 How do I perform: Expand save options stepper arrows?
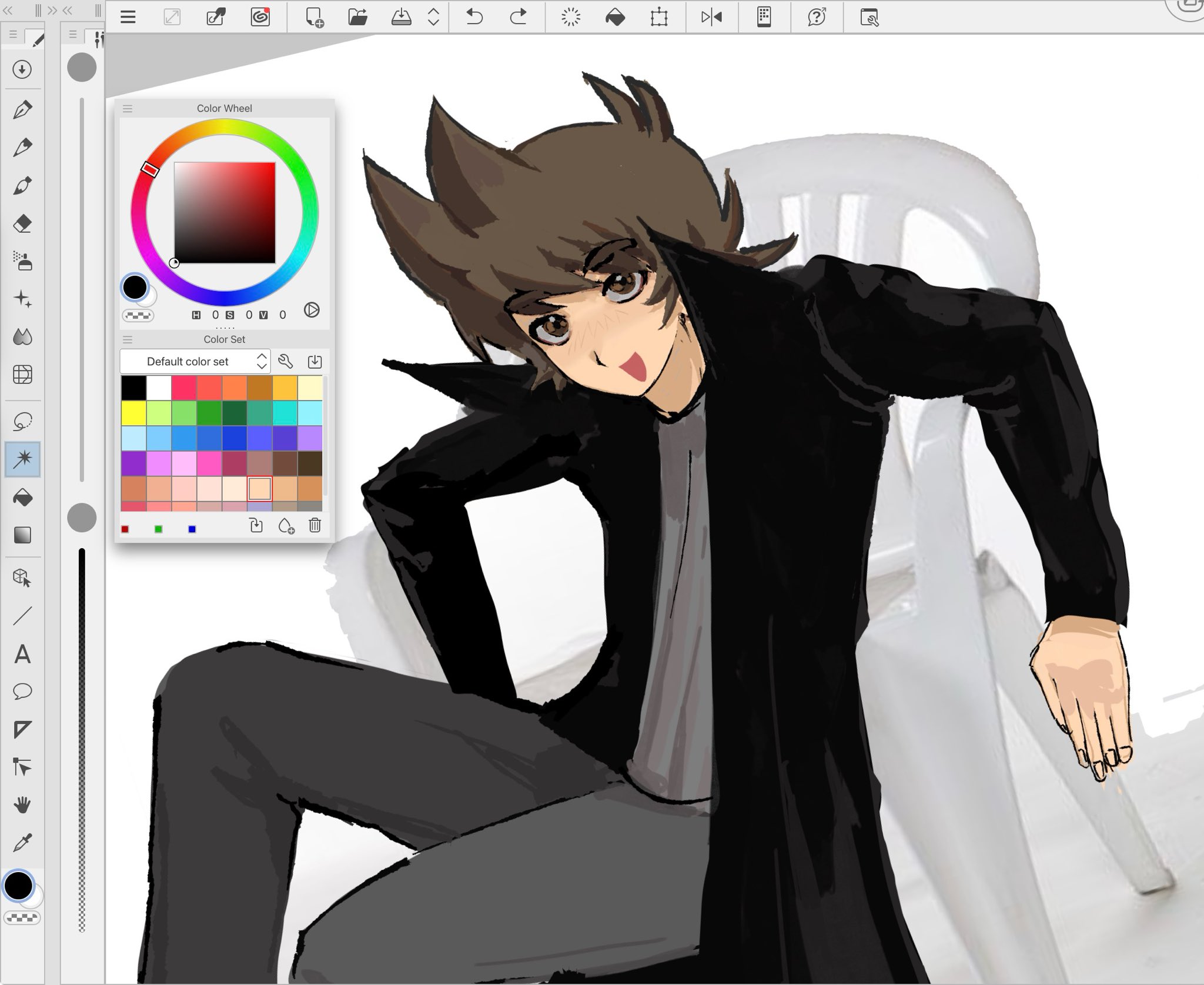pos(433,17)
